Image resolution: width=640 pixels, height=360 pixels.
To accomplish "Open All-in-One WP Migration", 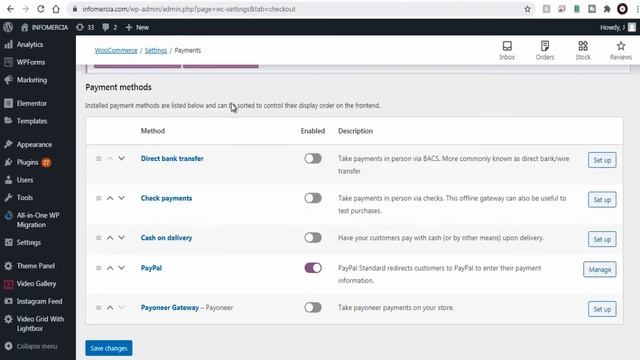I will tap(38, 220).
